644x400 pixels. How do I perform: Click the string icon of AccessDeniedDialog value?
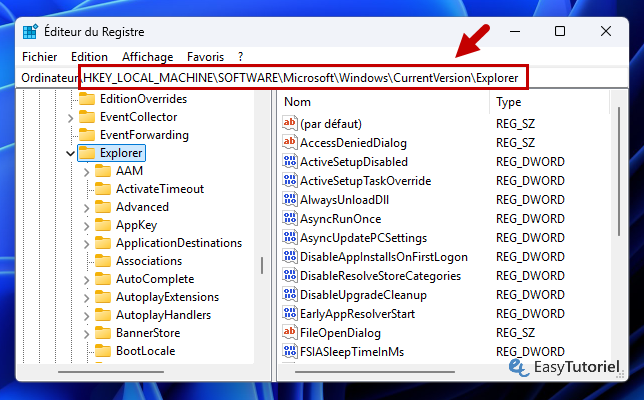290,143
